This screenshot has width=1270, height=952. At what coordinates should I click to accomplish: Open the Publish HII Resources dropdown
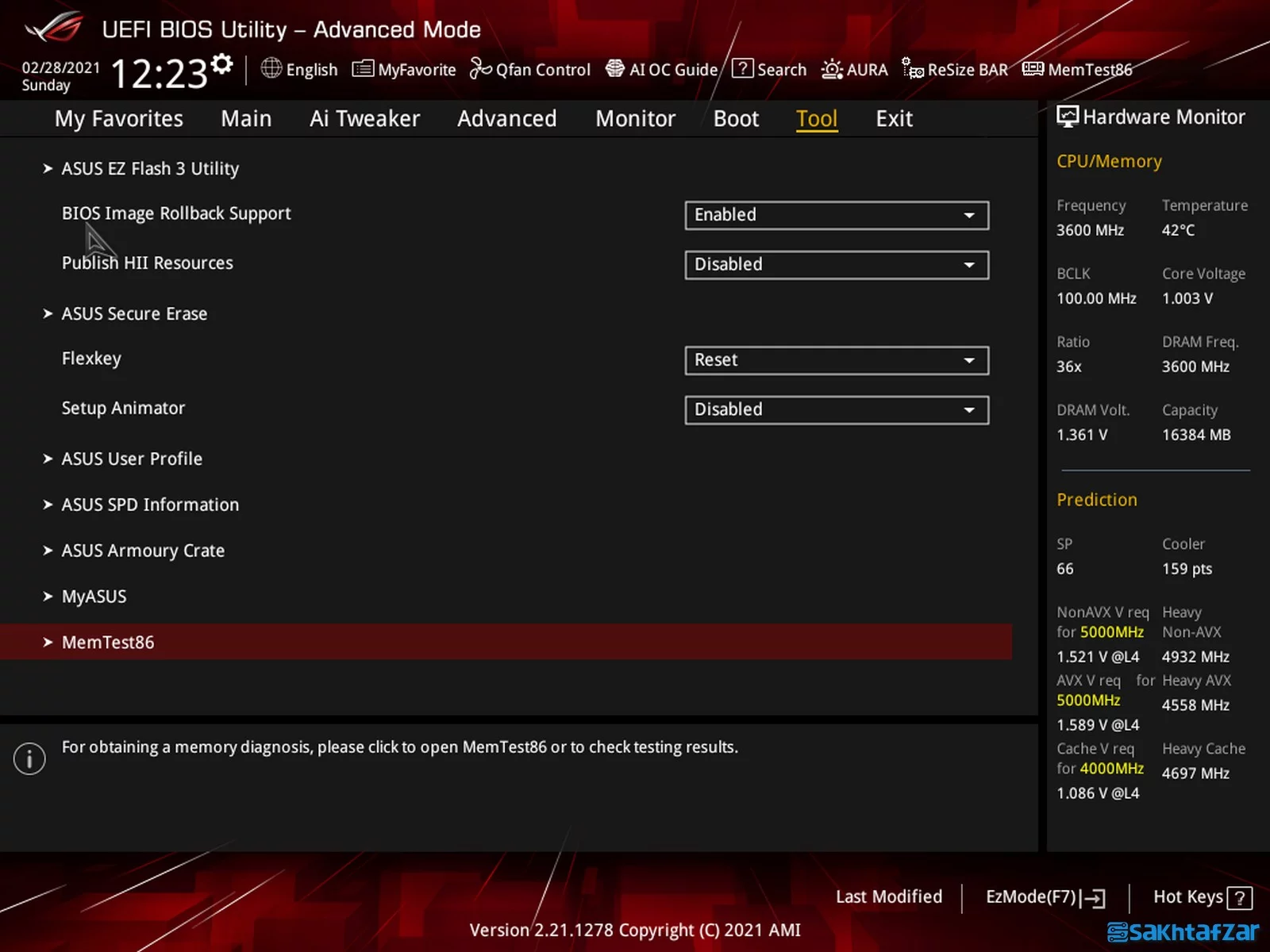[x=837, y=265]
